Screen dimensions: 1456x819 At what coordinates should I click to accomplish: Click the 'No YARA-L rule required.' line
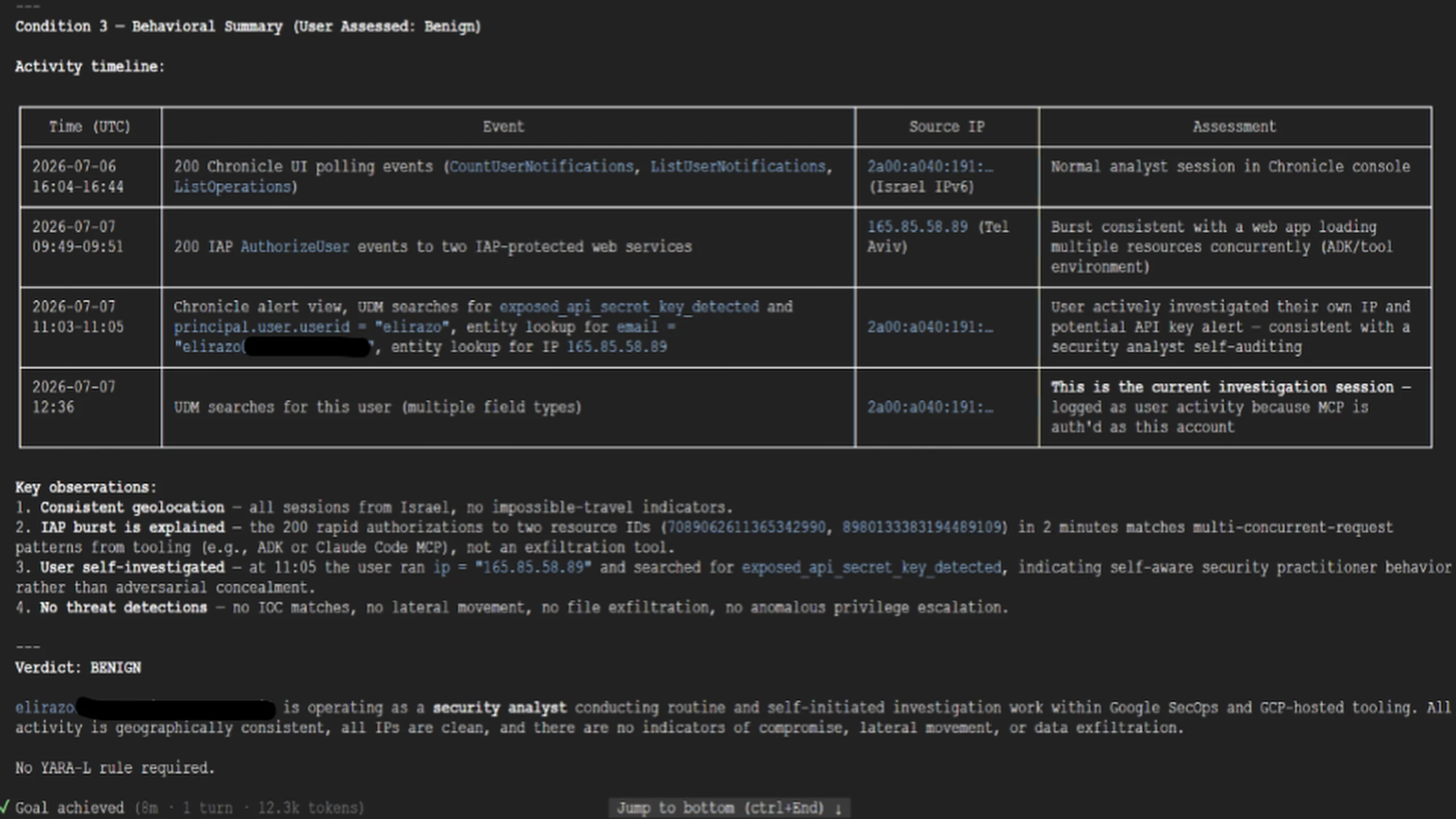point(115,768)
